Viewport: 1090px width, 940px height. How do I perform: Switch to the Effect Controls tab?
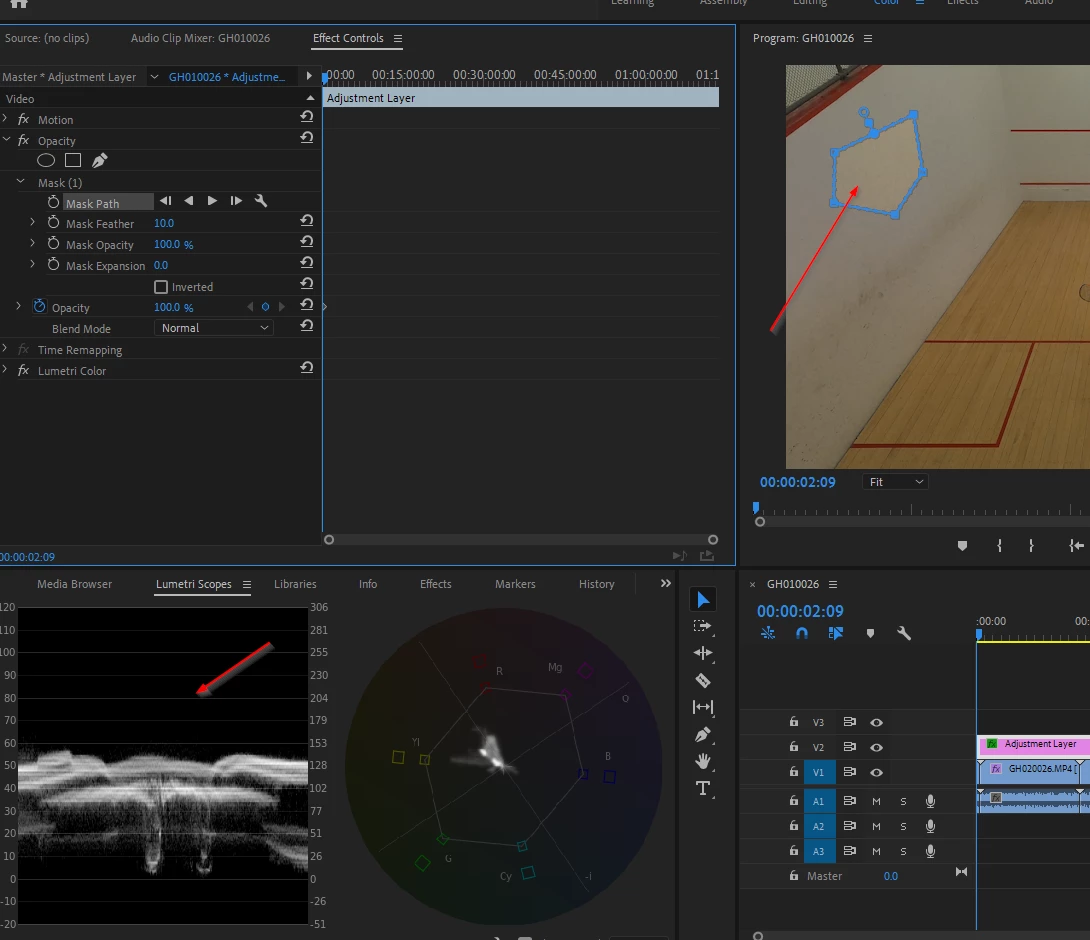click(x=348, y=38)
